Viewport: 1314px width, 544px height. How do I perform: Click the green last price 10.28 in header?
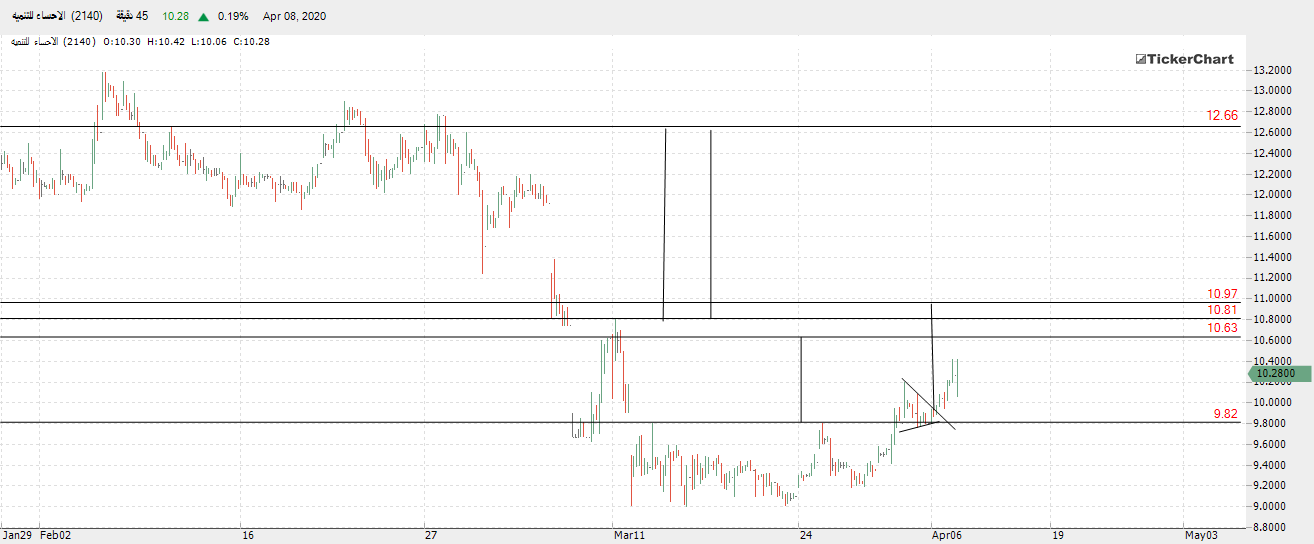click(176, 17)
